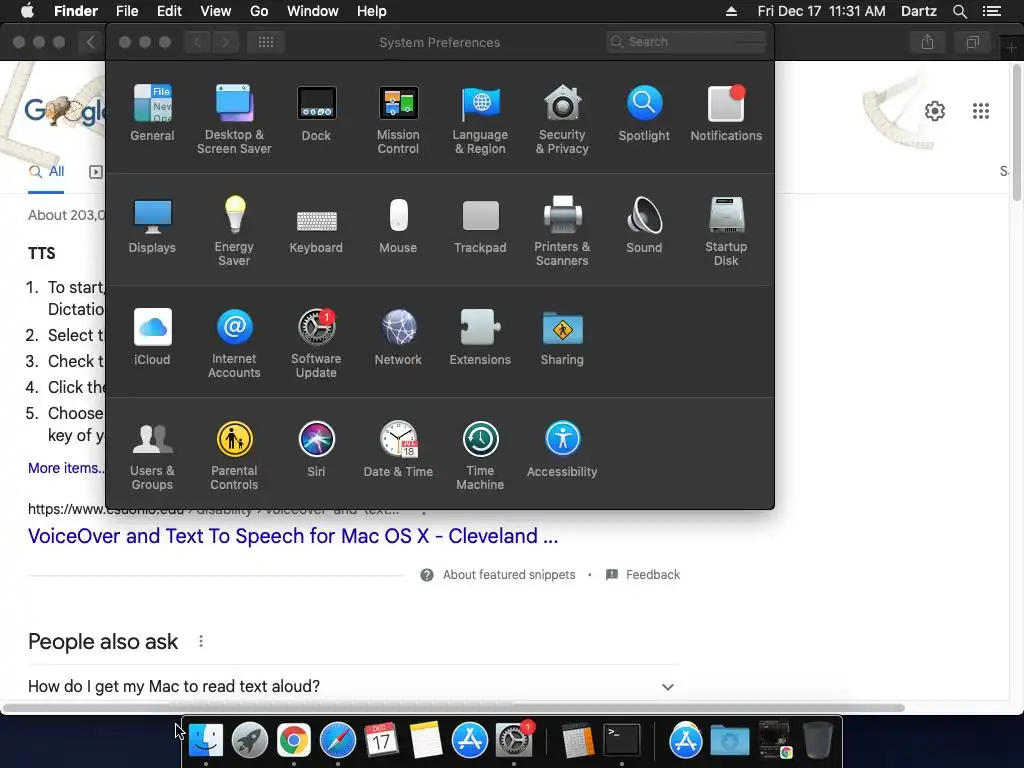Open VoiceOver and Text To Speech link
Viewport: 1024px width, 768px height.
coord(293,536)
